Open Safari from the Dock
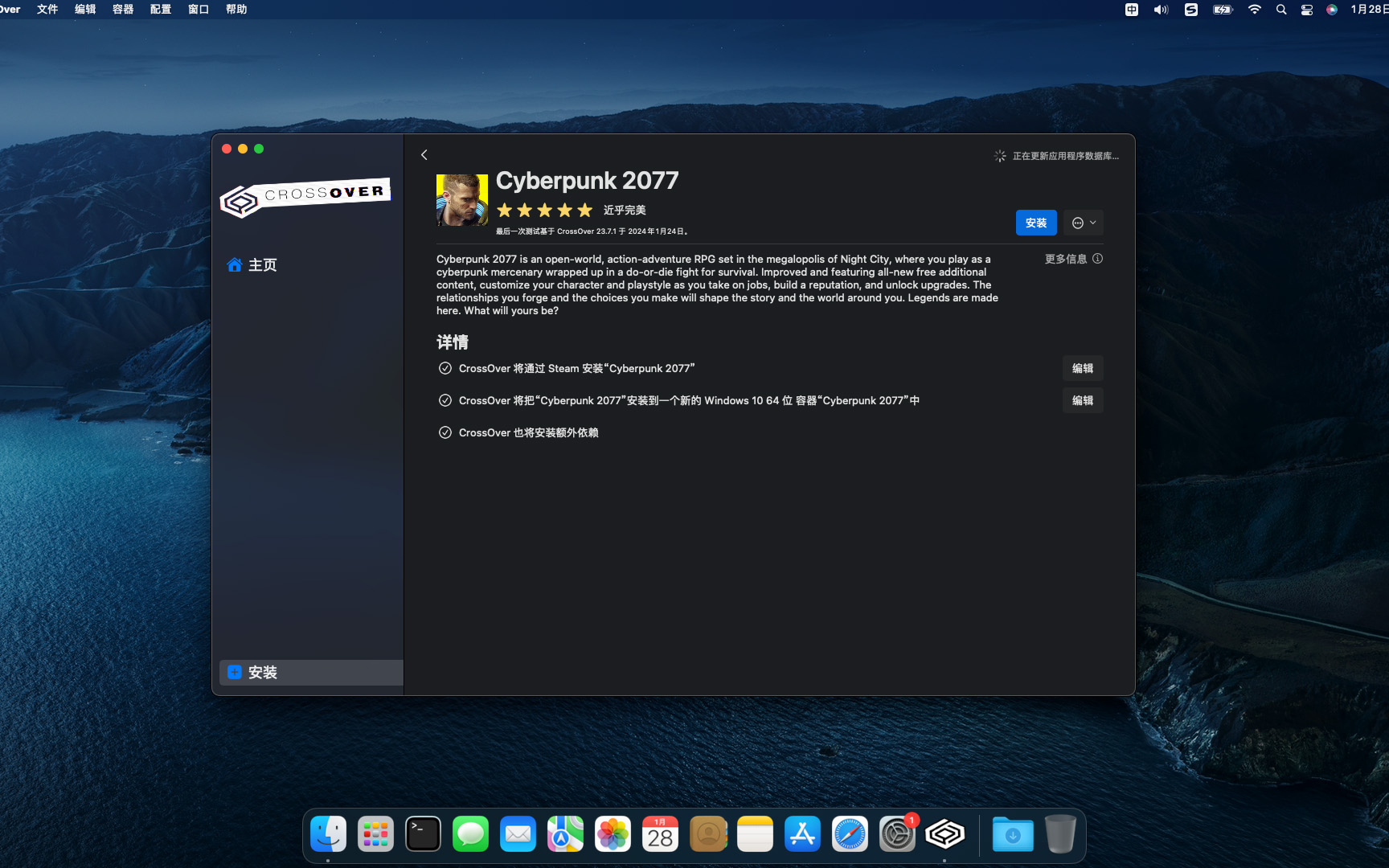The width and height of the screenshot is (1389, 868). (x=850, y=834)
